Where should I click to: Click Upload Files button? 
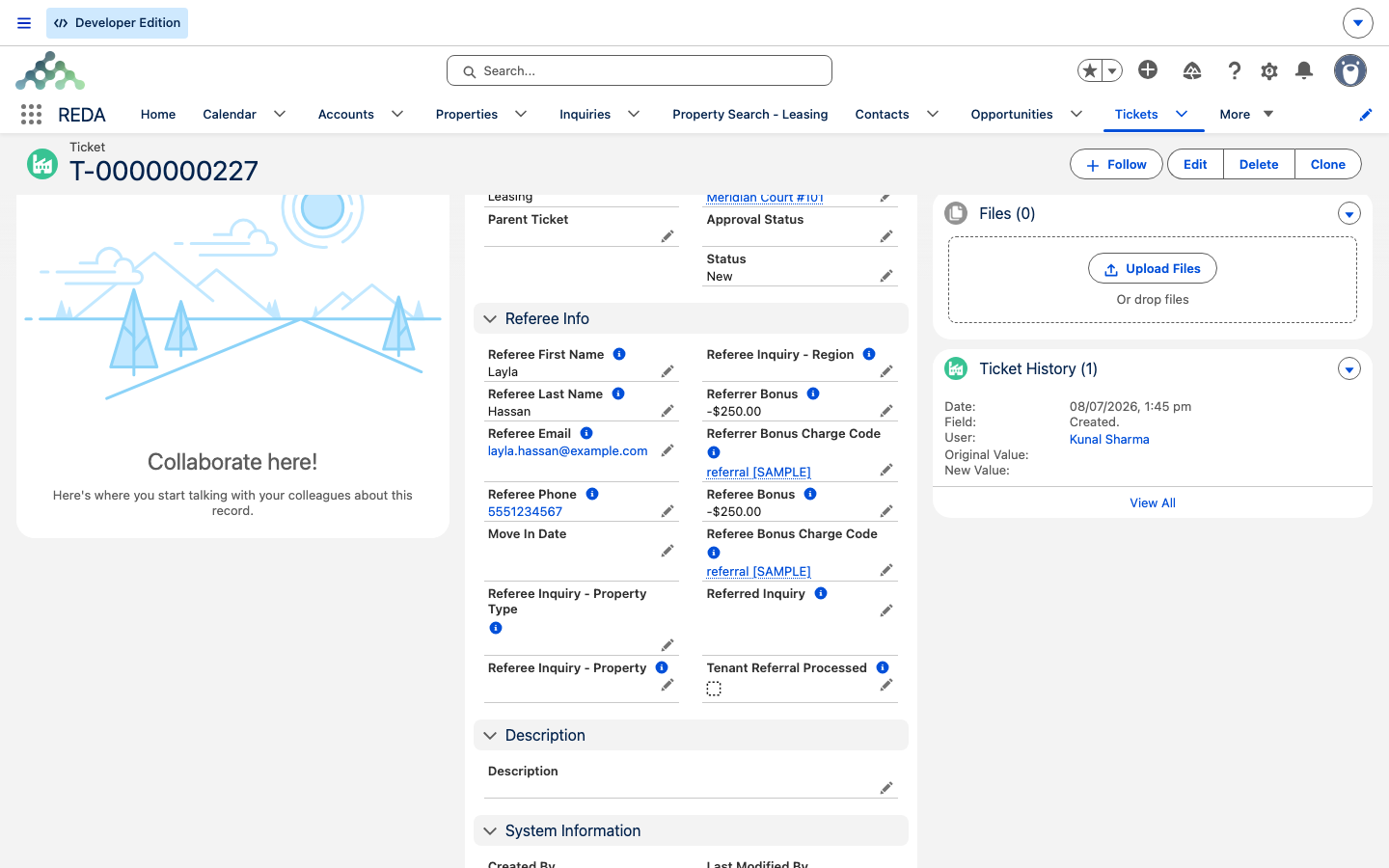point(1153,269)
